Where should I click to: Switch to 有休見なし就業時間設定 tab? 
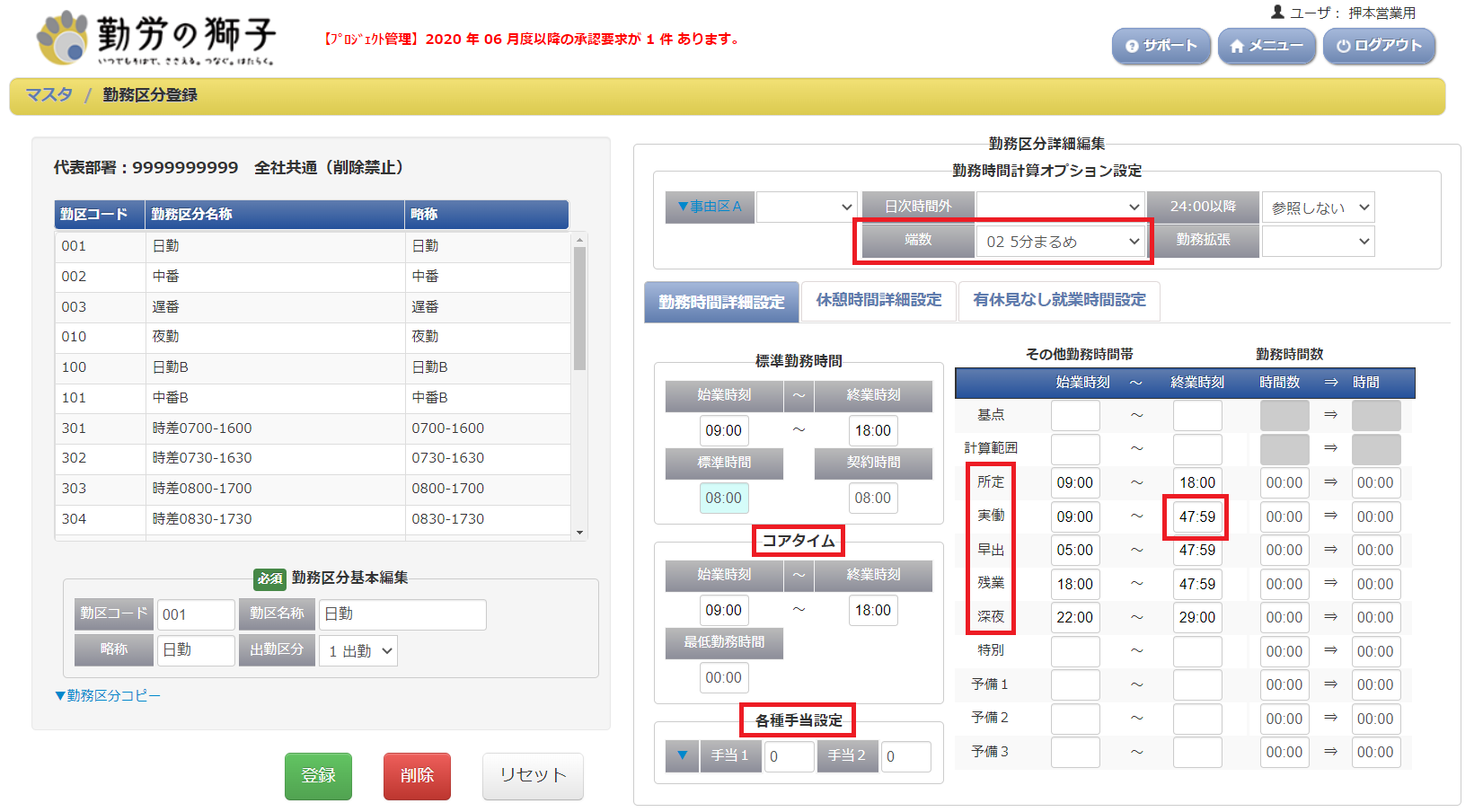(1059, 300)
